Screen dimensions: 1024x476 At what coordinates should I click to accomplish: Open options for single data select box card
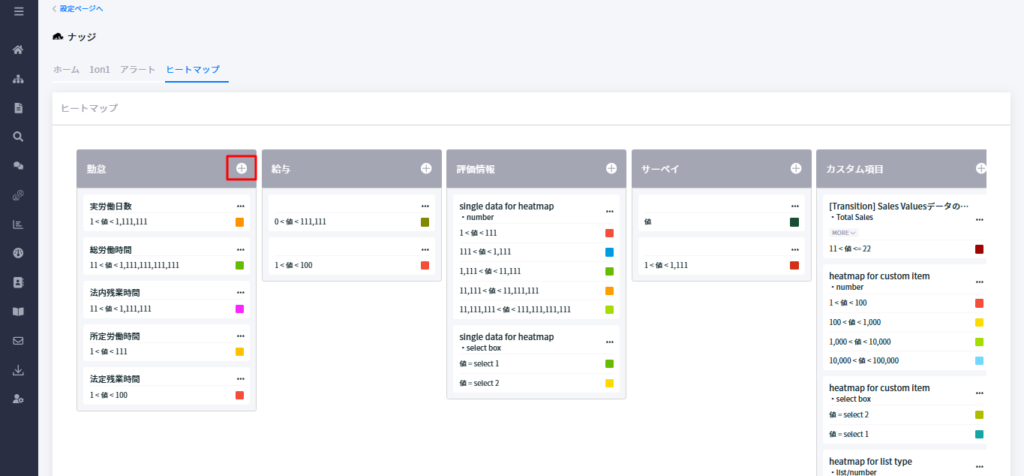click(x=610, y=342)
